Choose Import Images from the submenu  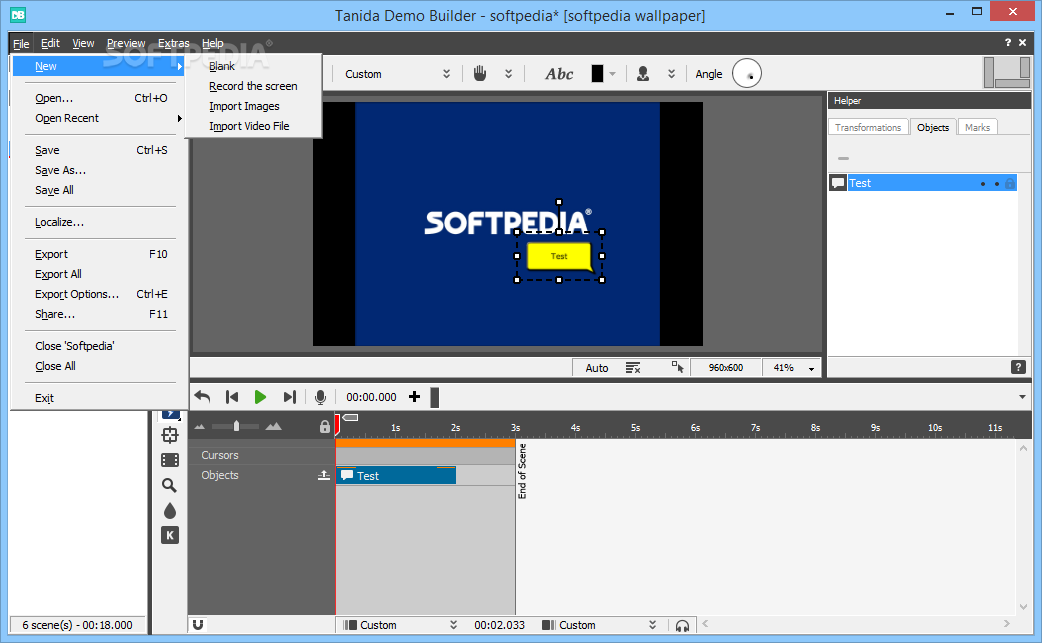point(245,106)
